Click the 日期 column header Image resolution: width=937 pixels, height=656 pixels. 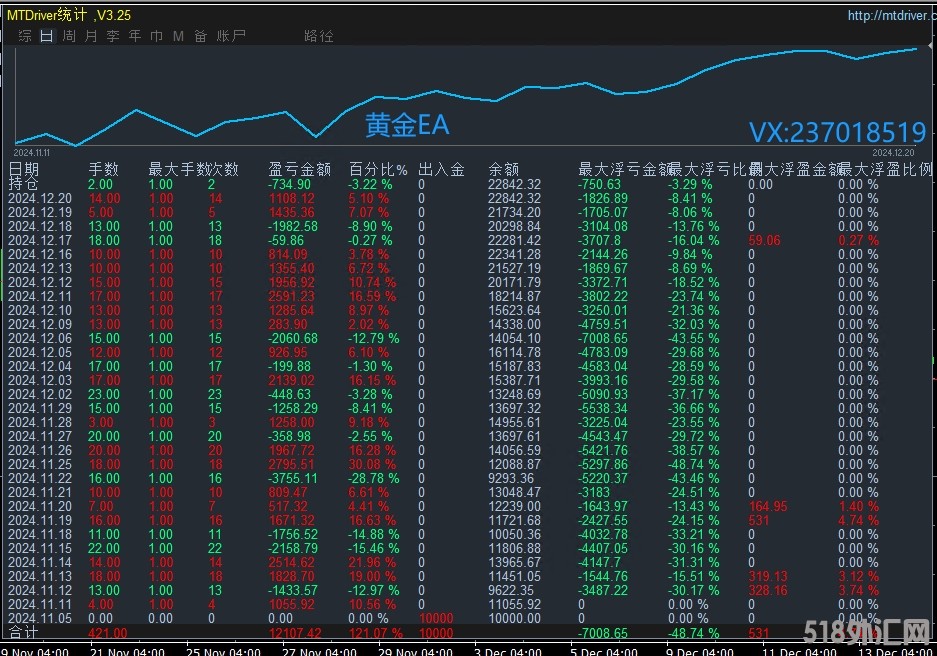24,169
